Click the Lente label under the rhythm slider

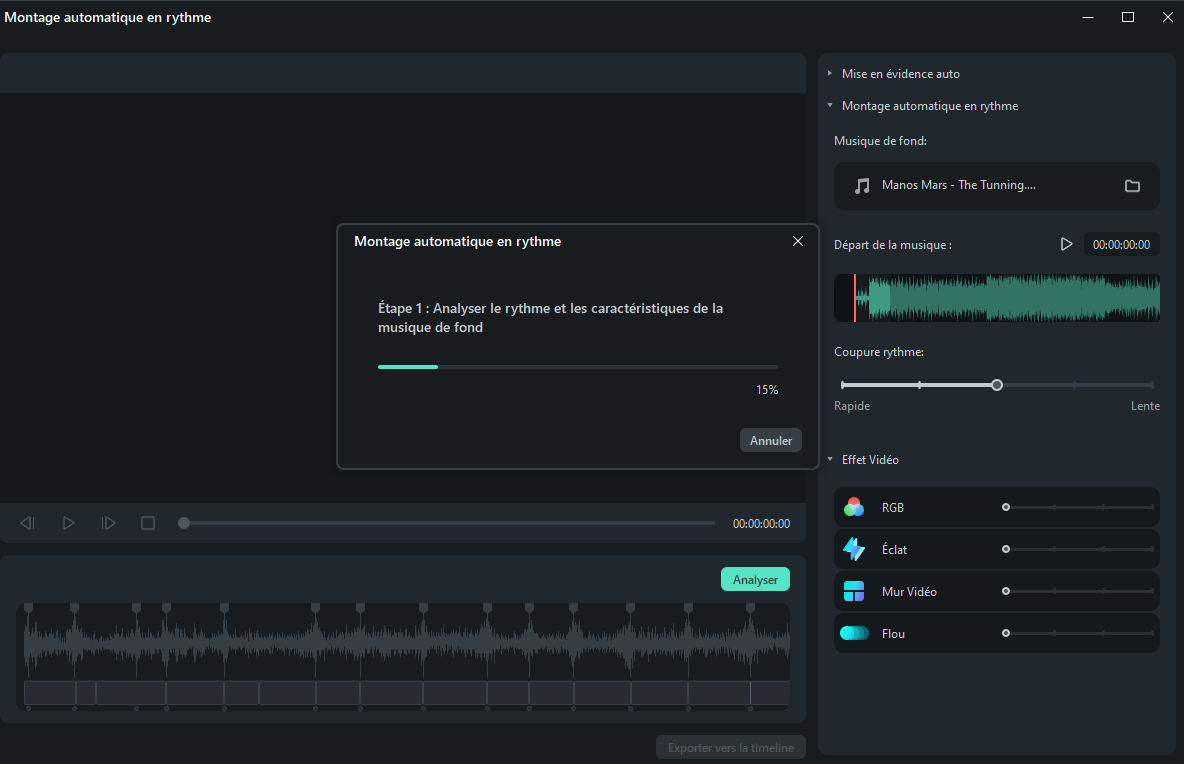coord(1145,406)
